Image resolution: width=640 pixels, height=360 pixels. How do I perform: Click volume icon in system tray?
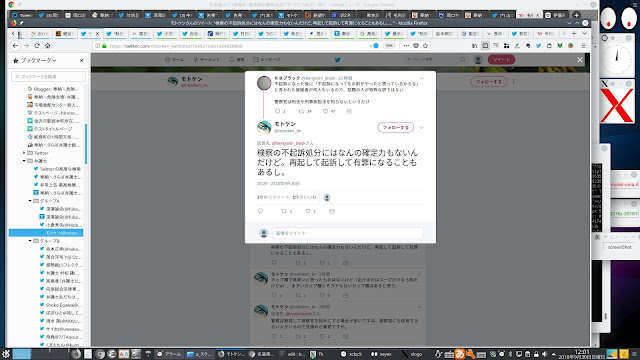click(544, 354)
